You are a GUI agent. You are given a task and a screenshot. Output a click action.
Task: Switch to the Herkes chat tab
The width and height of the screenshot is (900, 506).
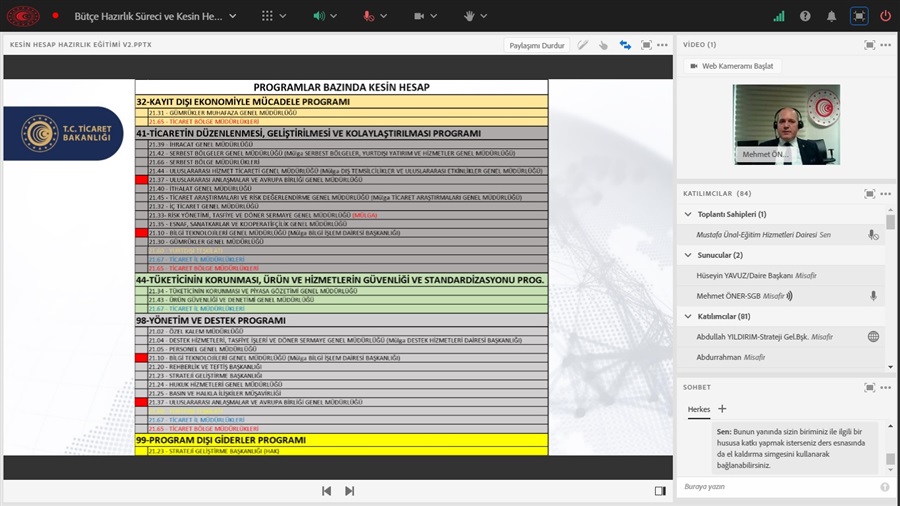pos(699,409)
